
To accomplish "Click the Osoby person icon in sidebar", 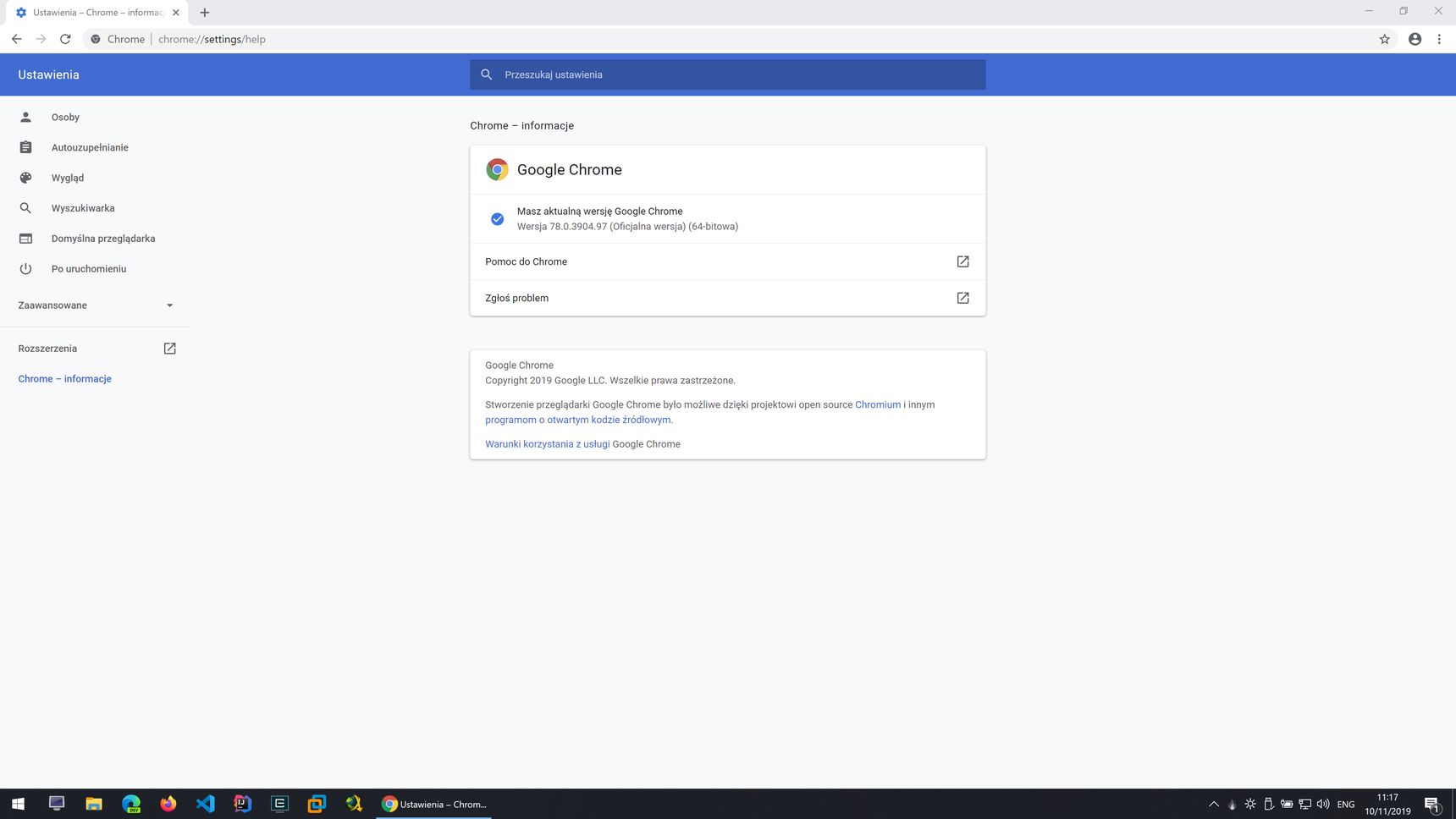I will point(25,118).
